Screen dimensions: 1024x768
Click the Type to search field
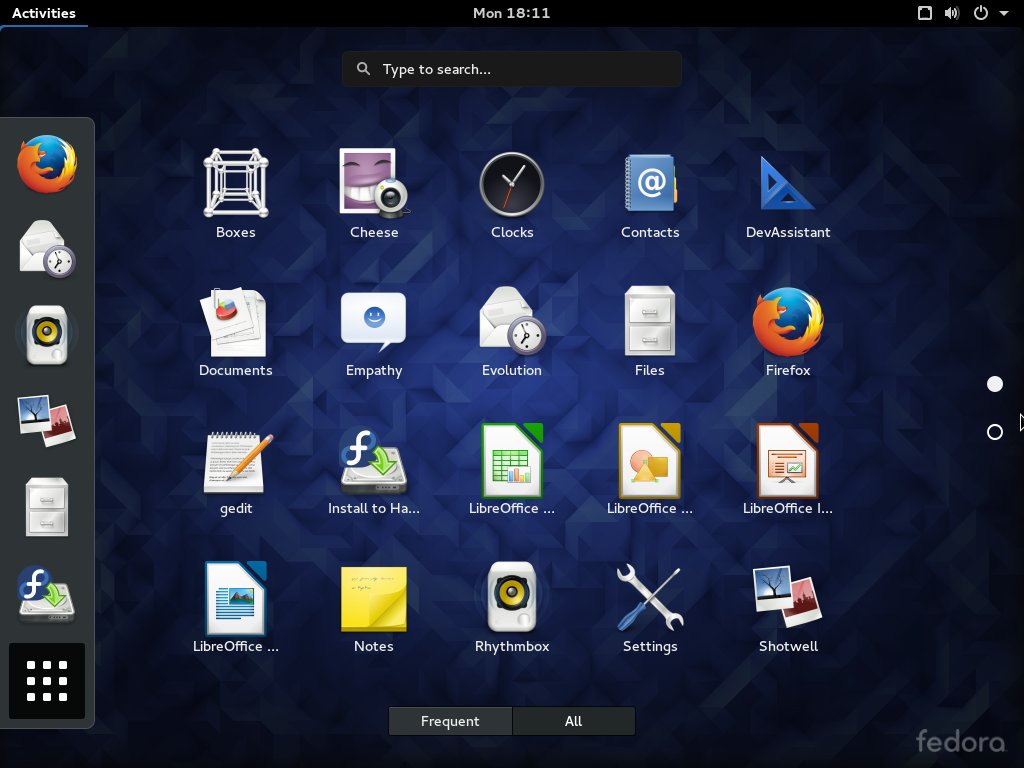tap(512, 69)
